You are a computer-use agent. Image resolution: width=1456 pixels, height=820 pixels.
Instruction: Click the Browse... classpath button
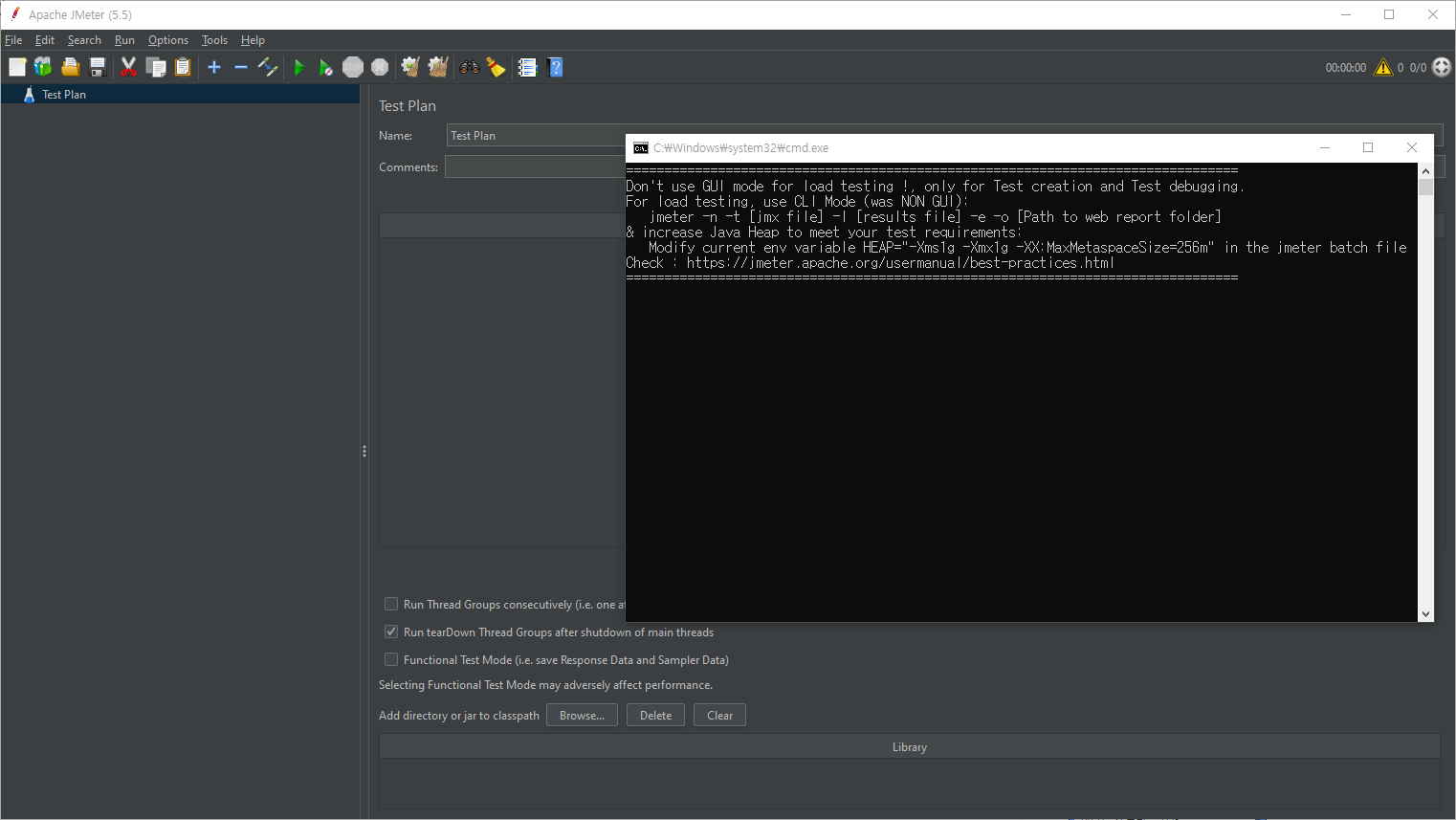click(582, 715)
